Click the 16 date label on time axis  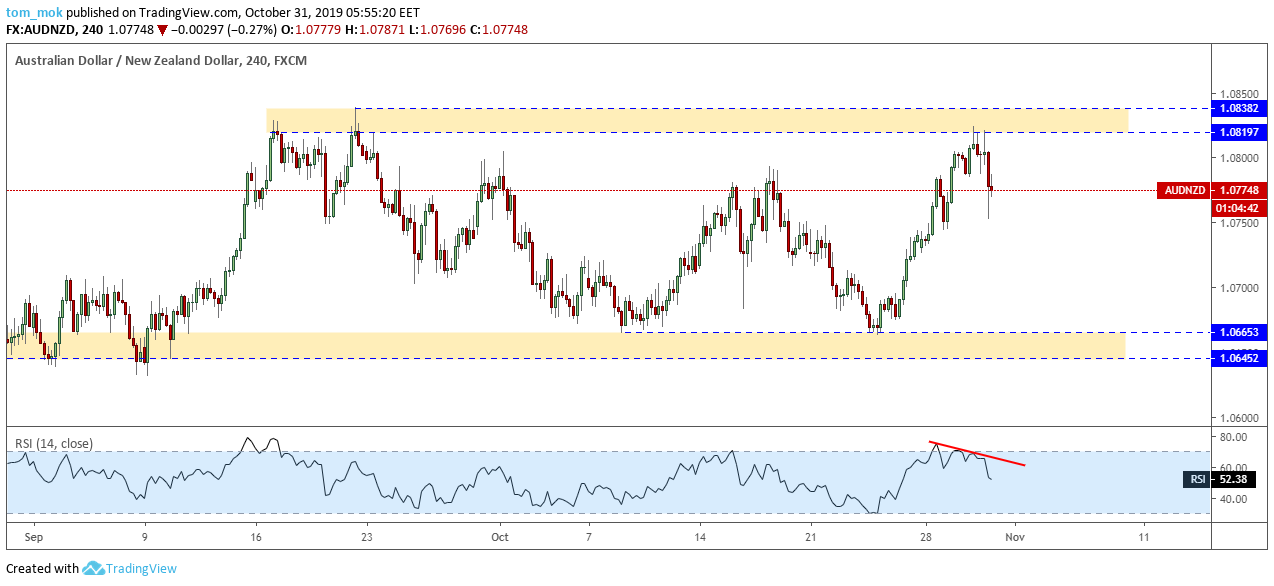(256, 537)
